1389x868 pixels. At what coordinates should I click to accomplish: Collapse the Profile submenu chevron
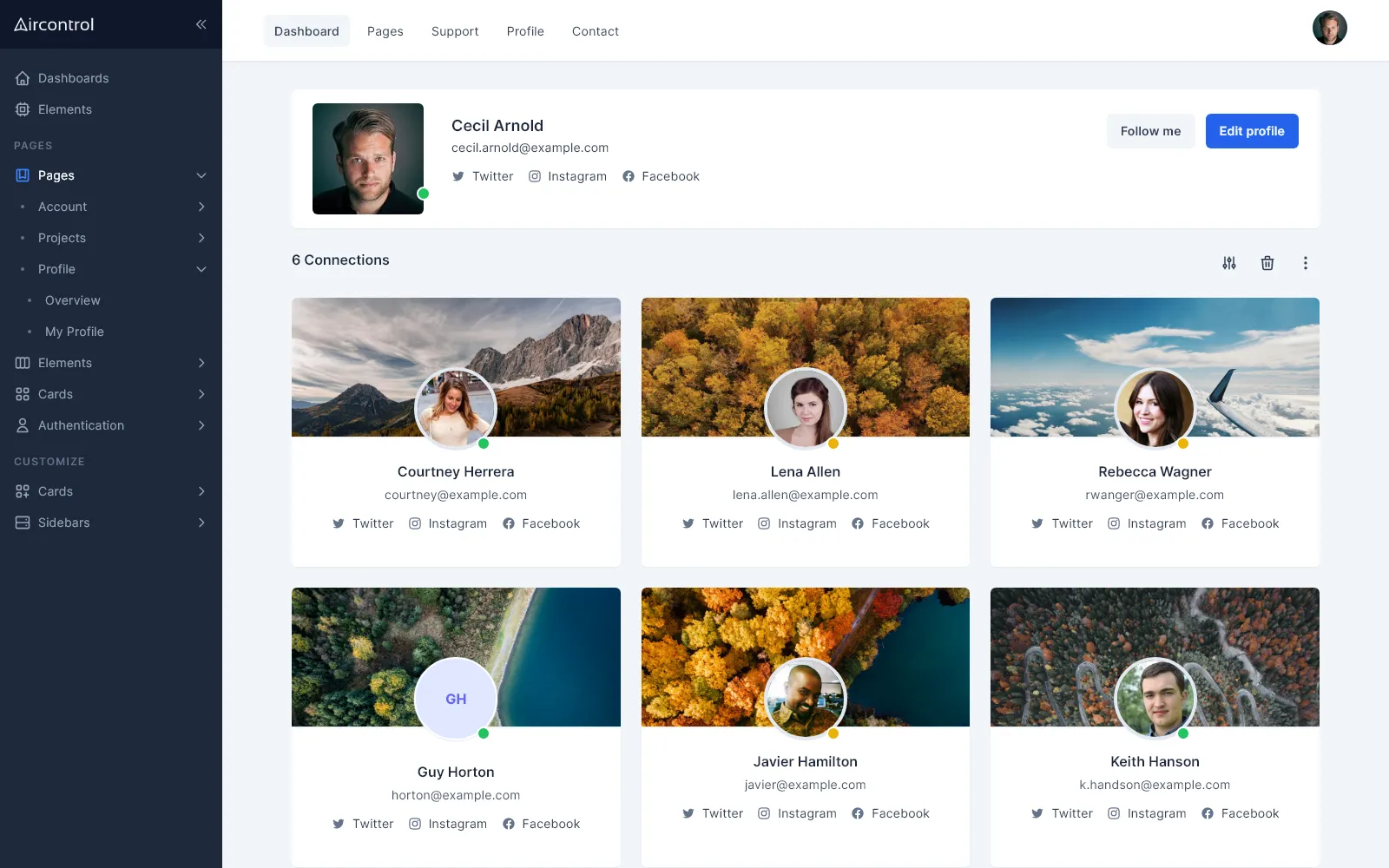click(x=201, y=269)
